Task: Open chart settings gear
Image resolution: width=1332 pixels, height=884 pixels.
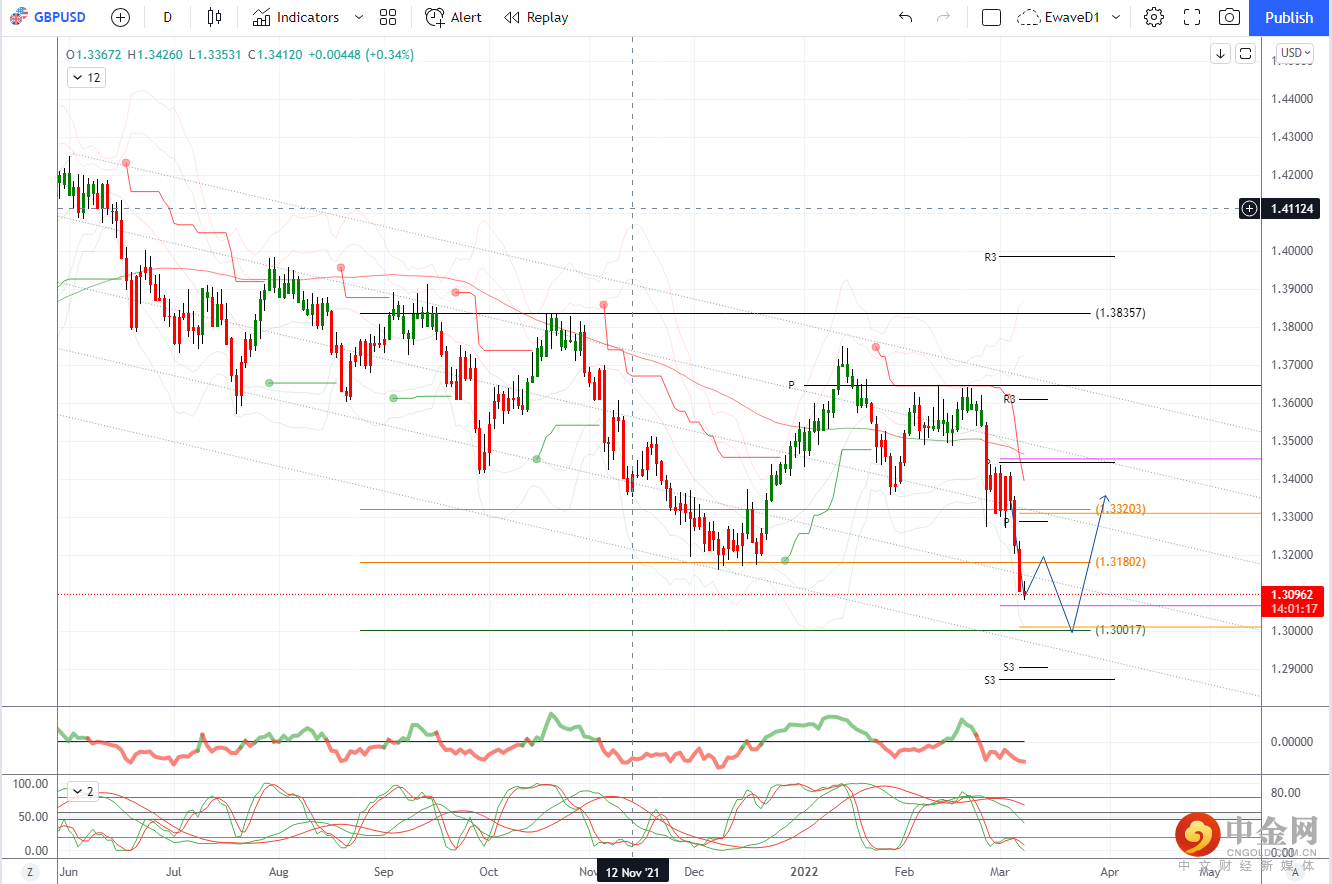Action: click(1153, 17)
